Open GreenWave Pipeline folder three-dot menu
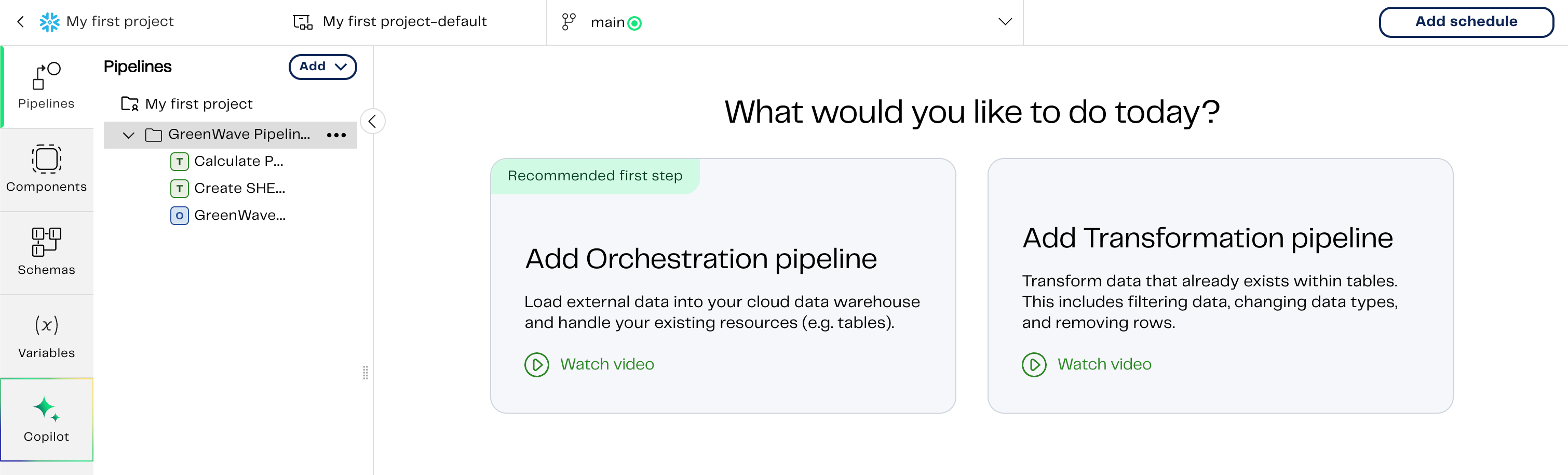 coord(336,135)
